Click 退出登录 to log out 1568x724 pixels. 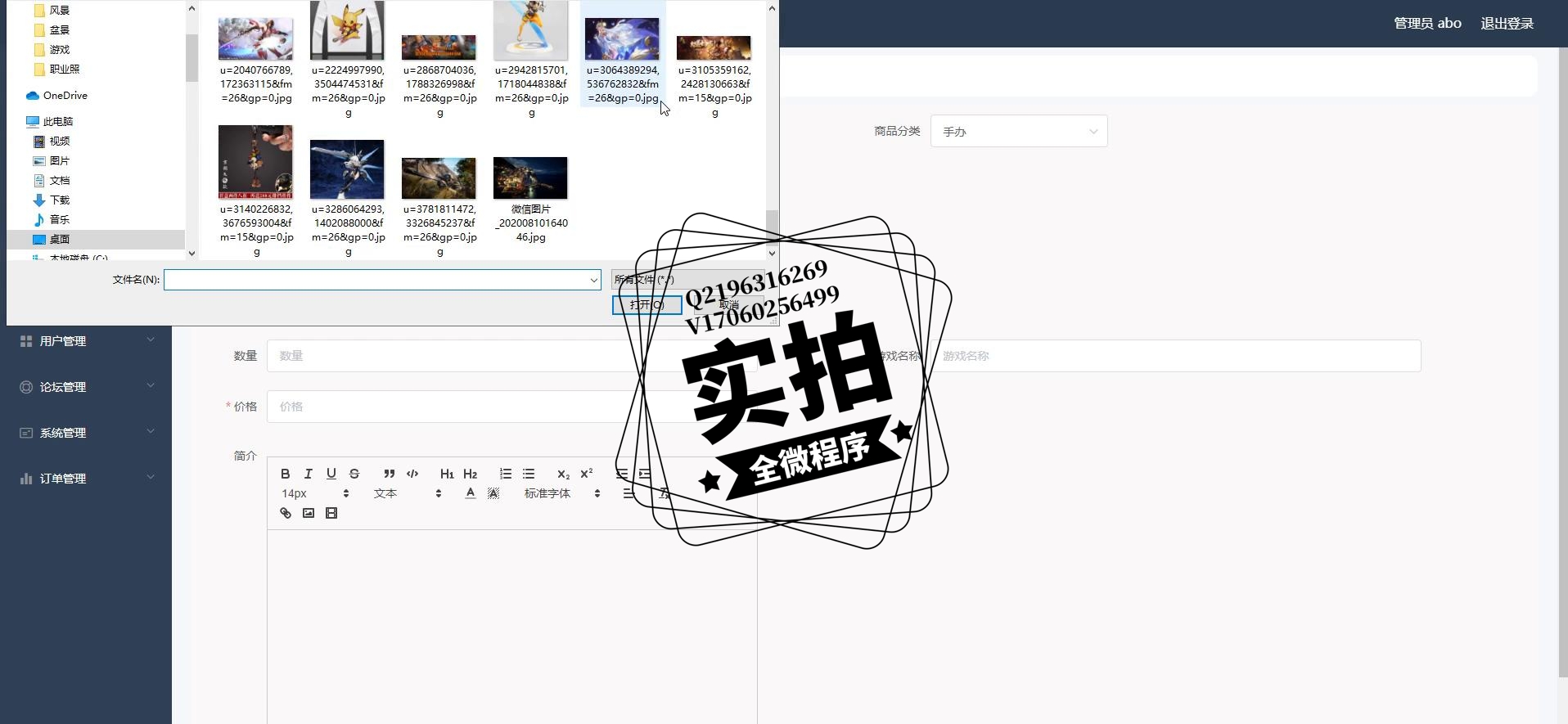1507,23
